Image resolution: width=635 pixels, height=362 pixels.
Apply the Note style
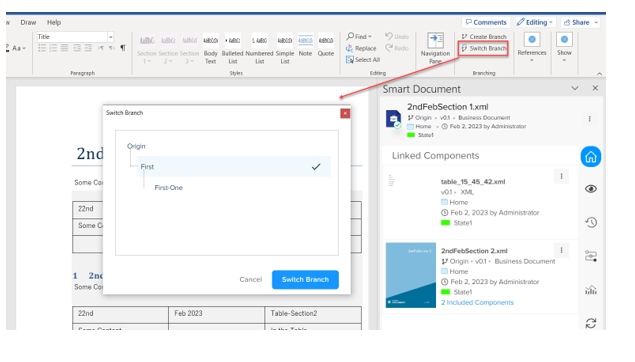tap(305, 45)
